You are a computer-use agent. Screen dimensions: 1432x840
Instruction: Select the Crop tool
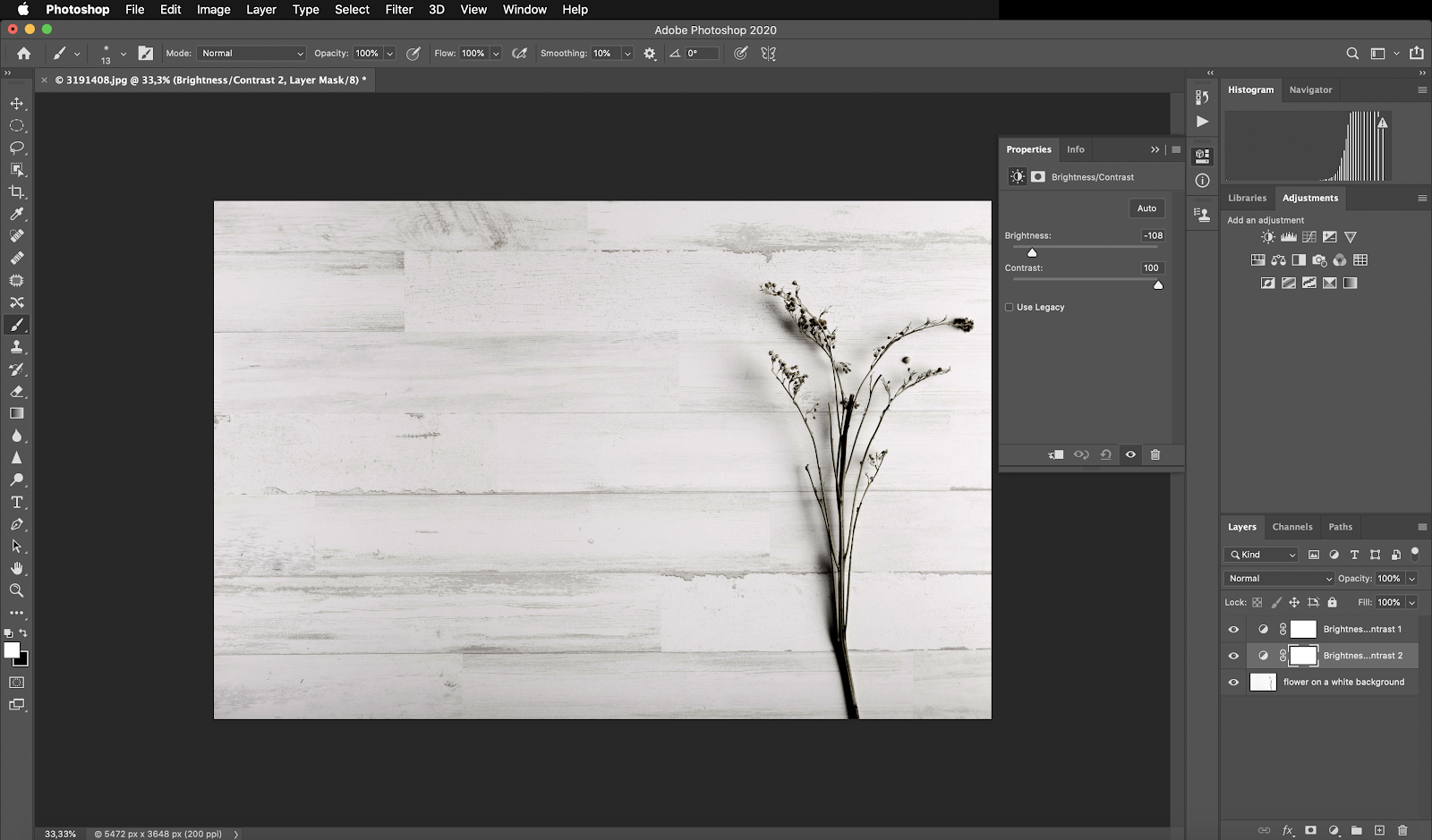[x=17, y=191]
